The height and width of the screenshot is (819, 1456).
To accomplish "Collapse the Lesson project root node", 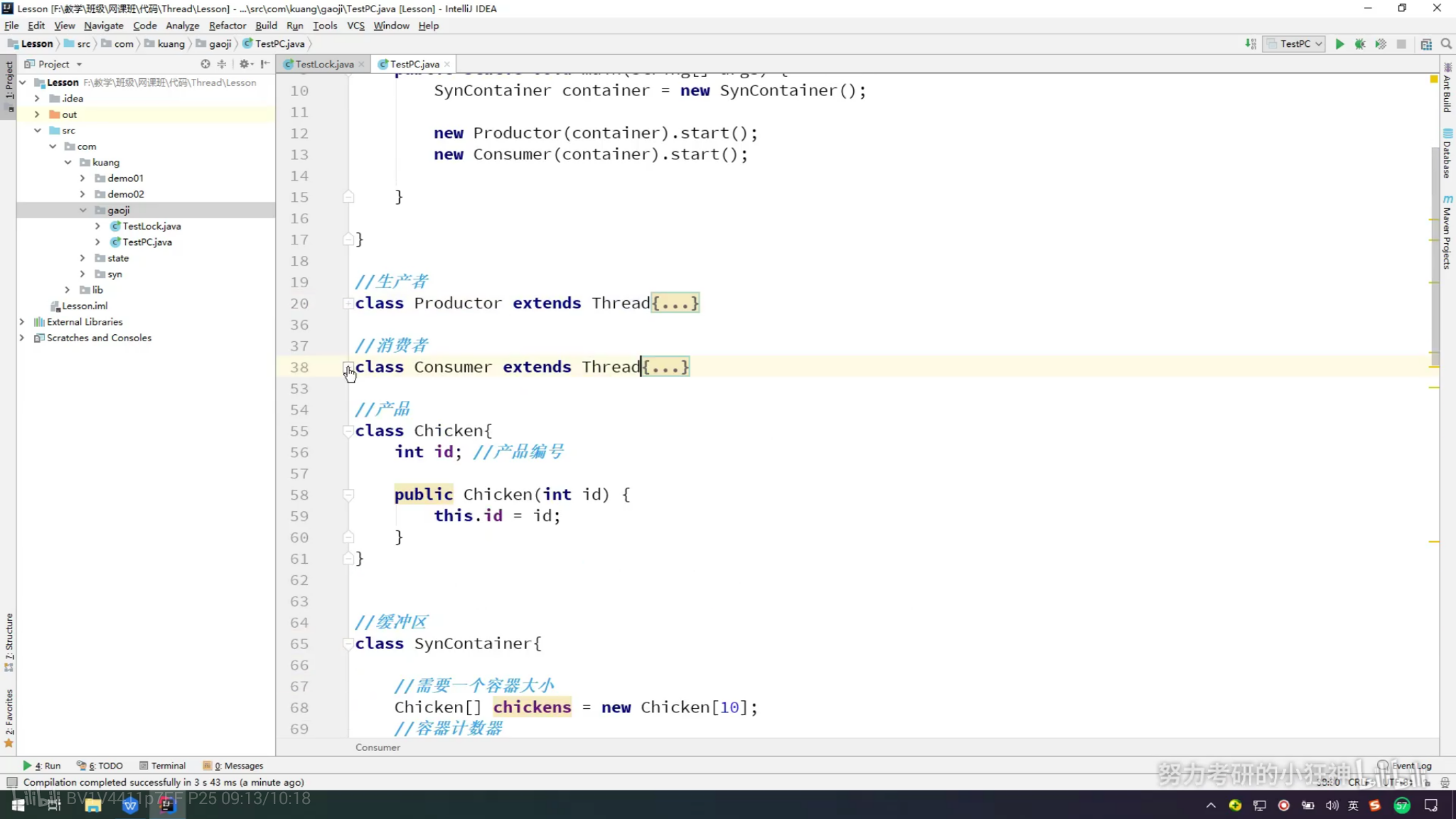I will tap(23, 82).
